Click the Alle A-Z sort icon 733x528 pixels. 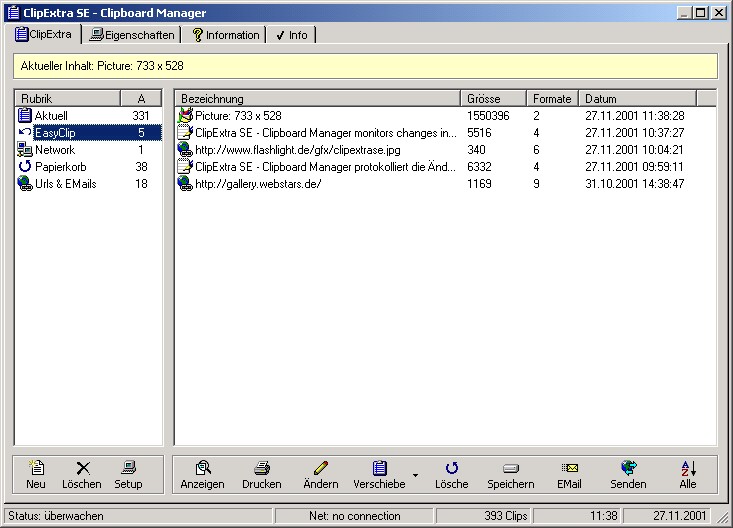(x=688, y=468)
